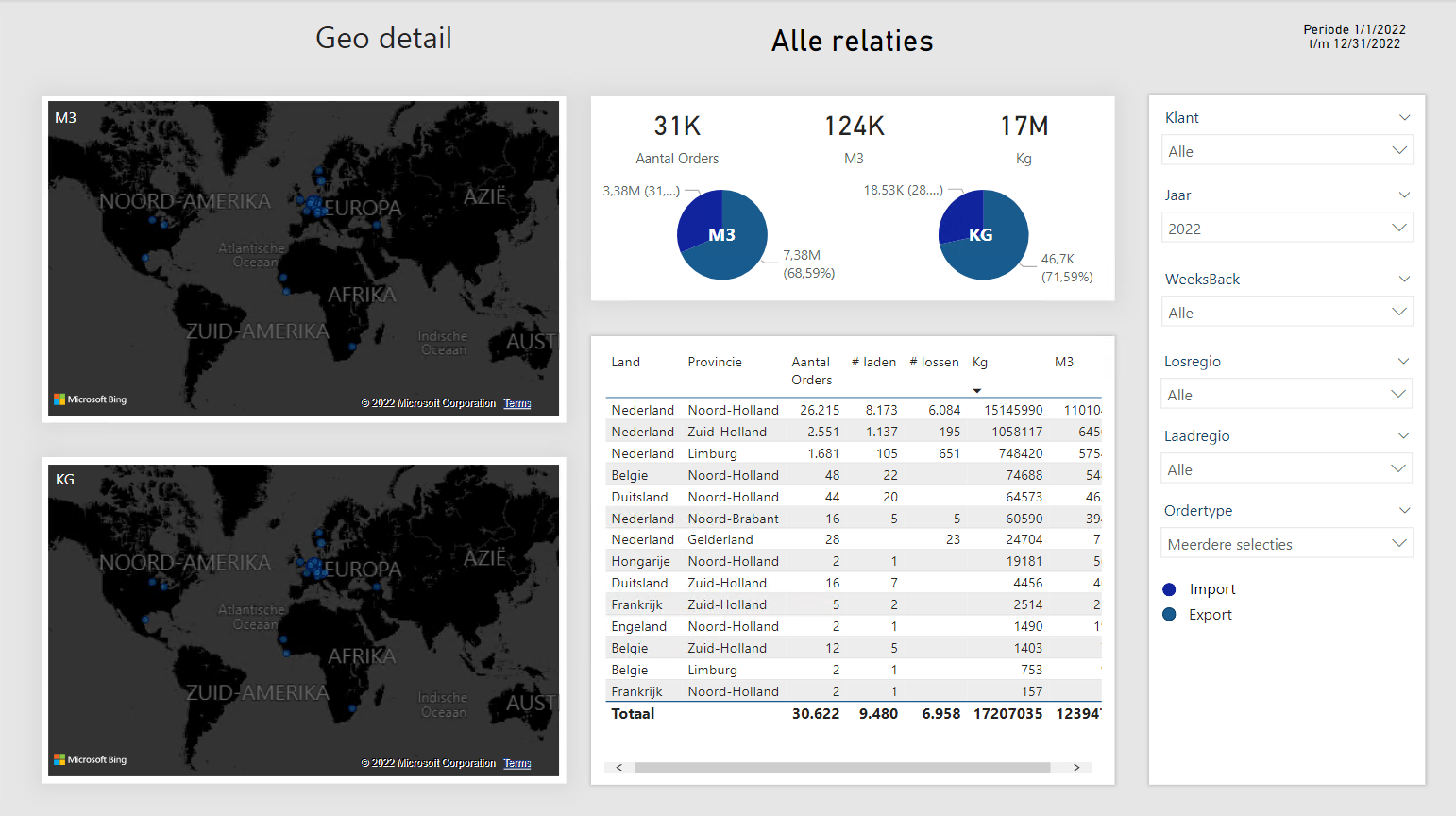Collapse the Klant slicer header chevron
Screen dimensions: 1456x816
point(1404,118)
